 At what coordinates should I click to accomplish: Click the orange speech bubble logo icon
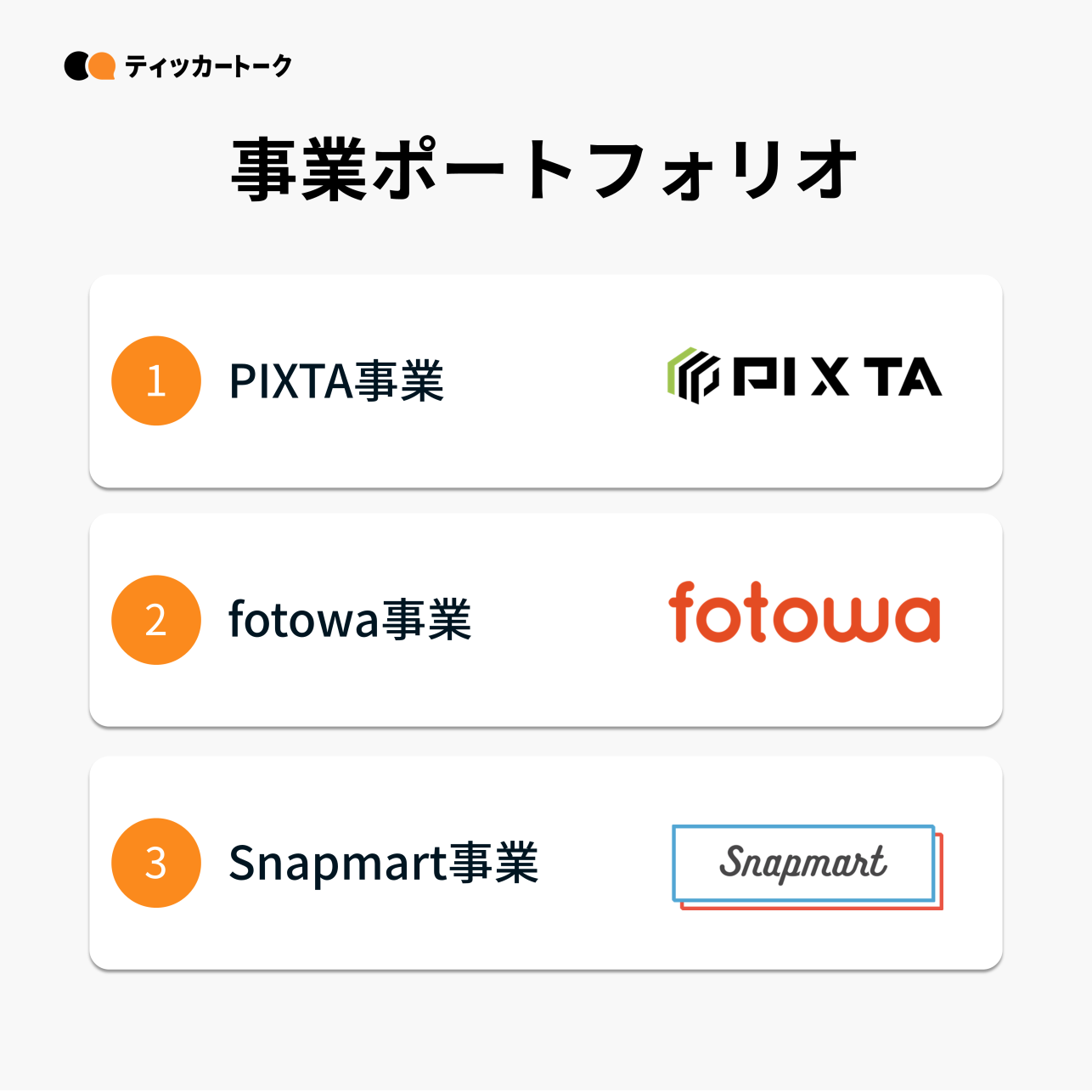(x=103, y=65)
